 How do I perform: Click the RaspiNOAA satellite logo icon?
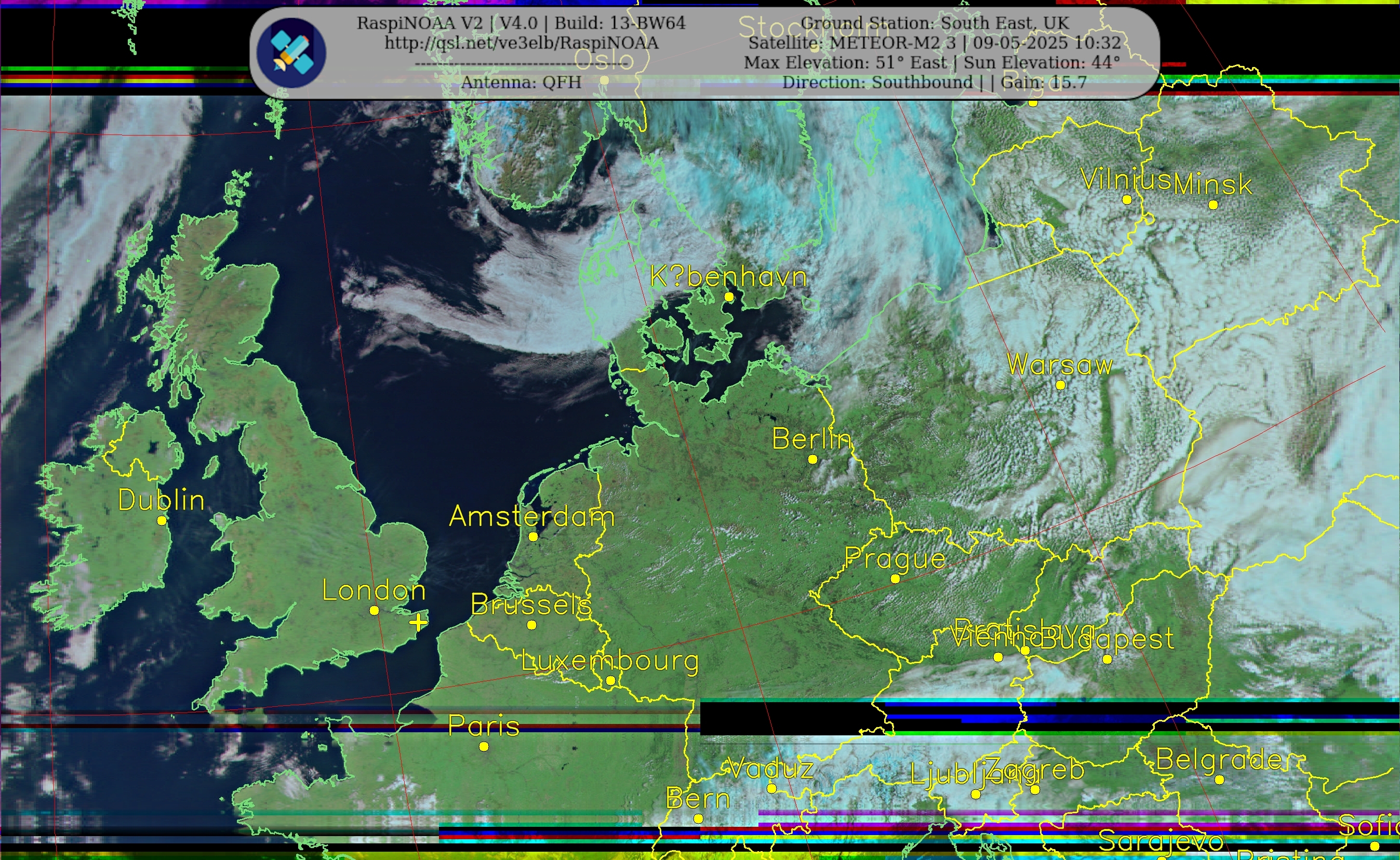tap(291, 53)
